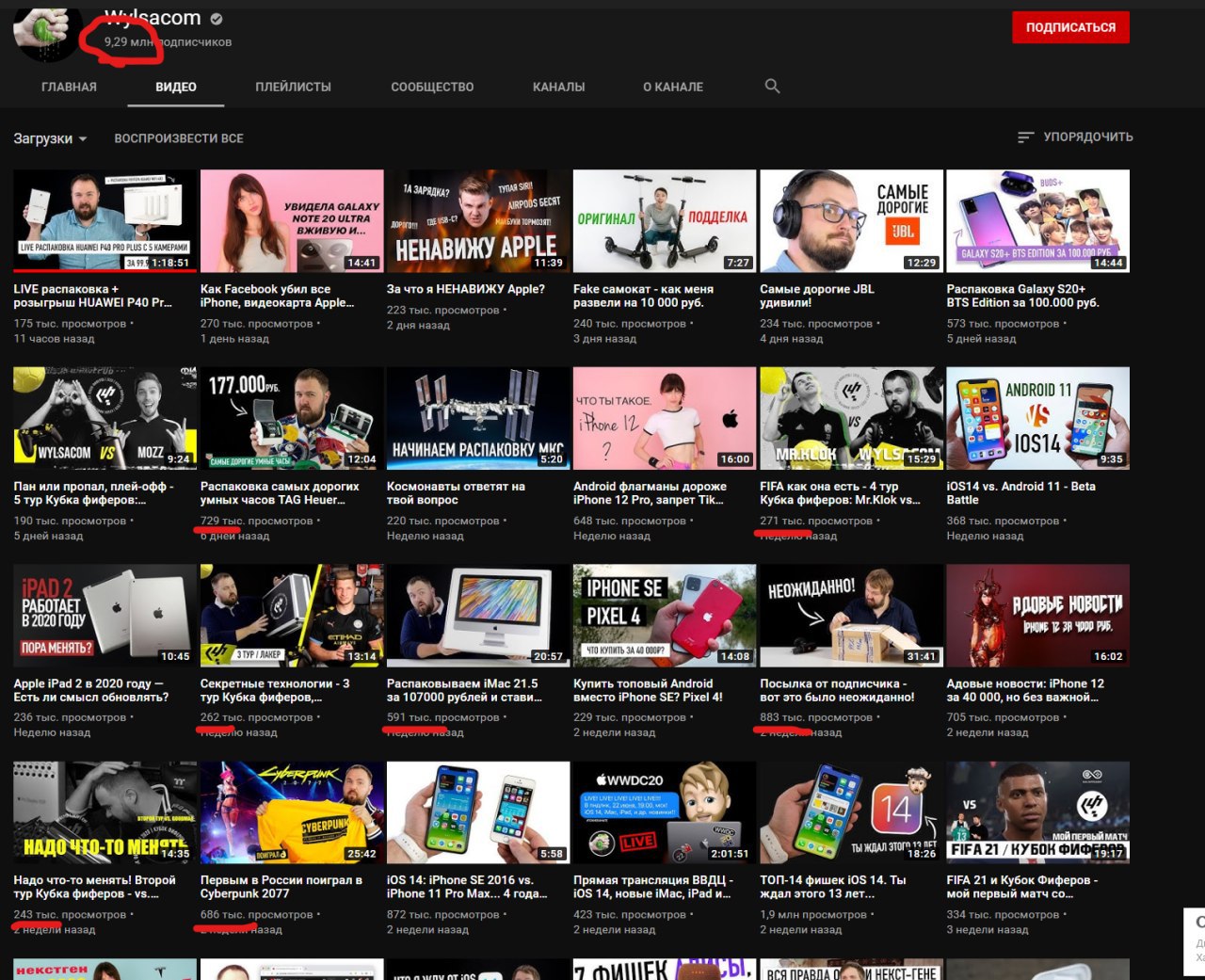Click the 1,9 млн просмотров view count
Screen dimensions: 1205x980
tap(814, 914)
